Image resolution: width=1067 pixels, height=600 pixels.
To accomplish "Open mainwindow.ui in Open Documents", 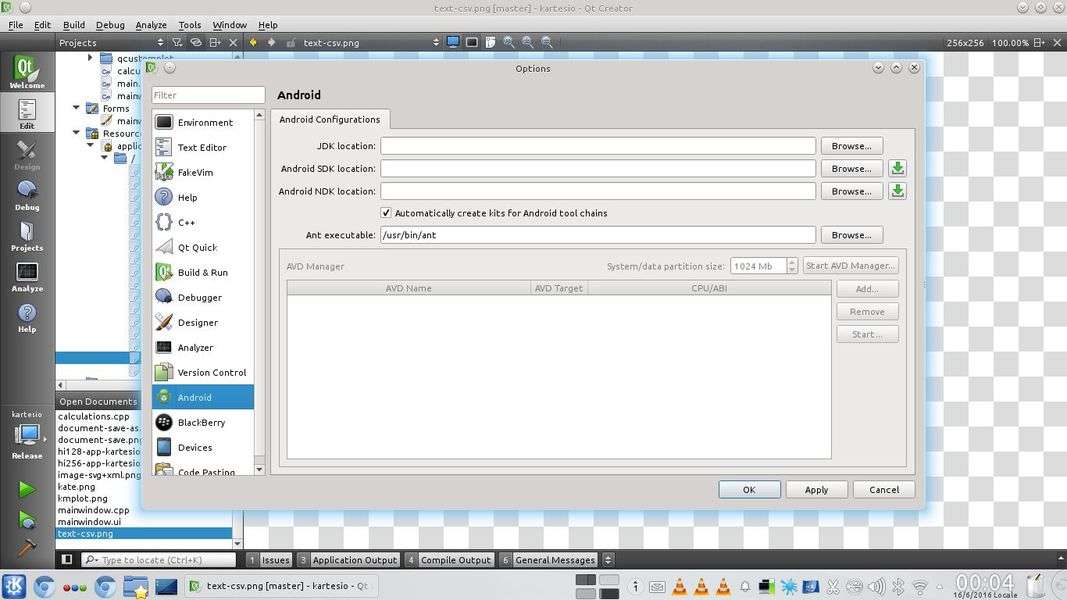I will (89, 522).
